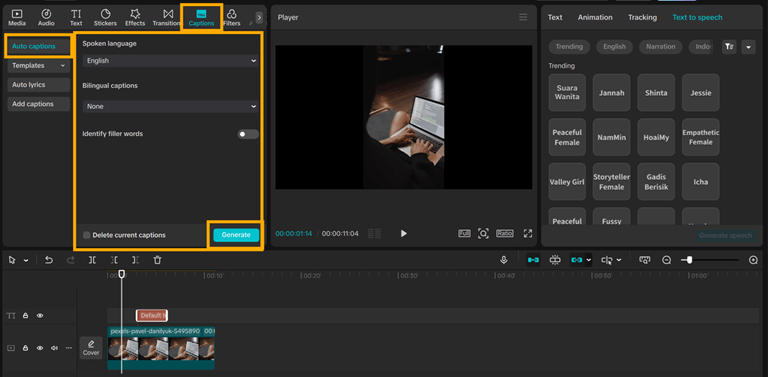768x377 pixels.
Task: Open the Audio tab
Action: click(46, 18)
